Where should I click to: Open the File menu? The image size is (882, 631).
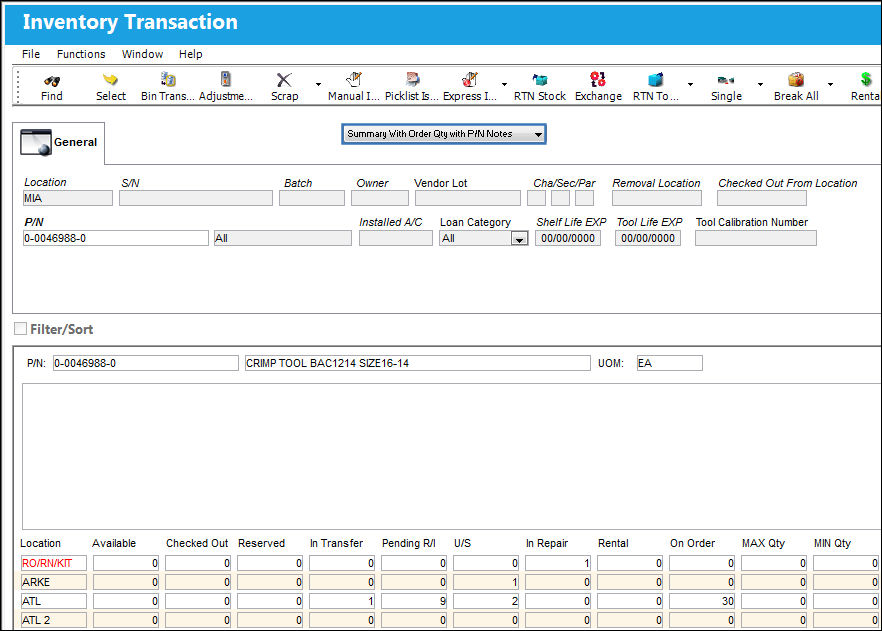pyautogui.click(x=31, y=54)
